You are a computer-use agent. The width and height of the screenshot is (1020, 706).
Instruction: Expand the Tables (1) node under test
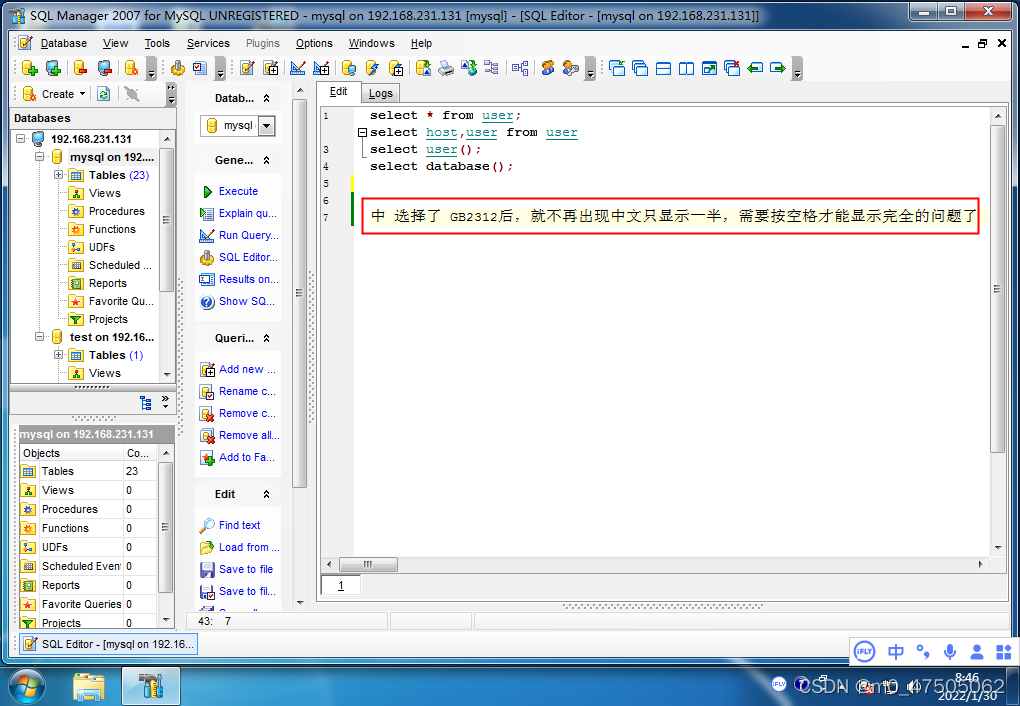click(x=58, y=355)
